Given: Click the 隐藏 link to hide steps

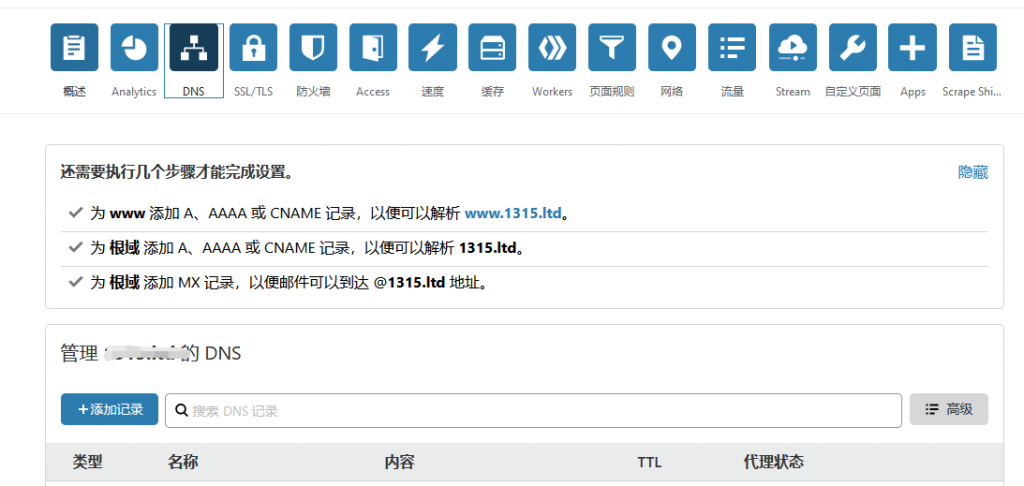Looking at the screenshot, I should (x=973, y=172).
